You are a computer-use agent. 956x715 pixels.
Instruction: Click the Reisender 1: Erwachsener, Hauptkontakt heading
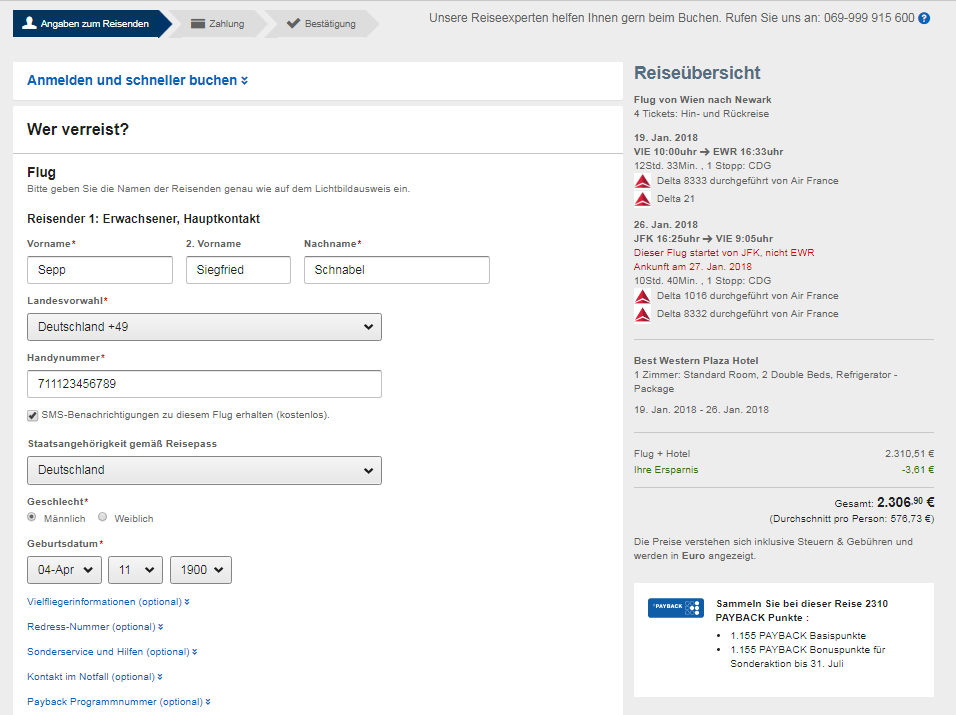143,219
